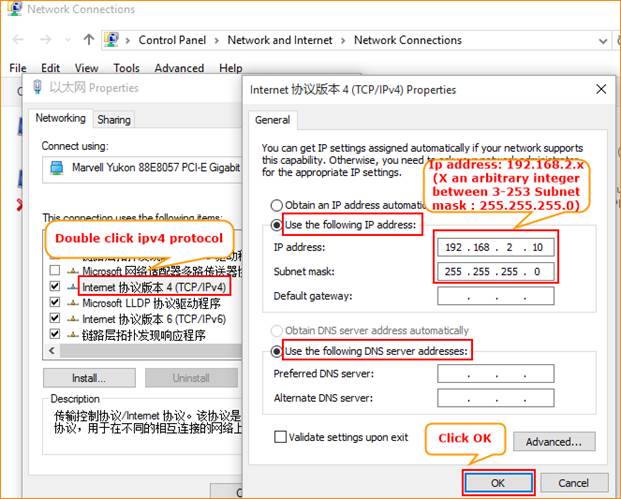Click the Control Panel icon in the address bar
Screen dimensions: 621x499
pyautogui.click(x=112, y=40)
